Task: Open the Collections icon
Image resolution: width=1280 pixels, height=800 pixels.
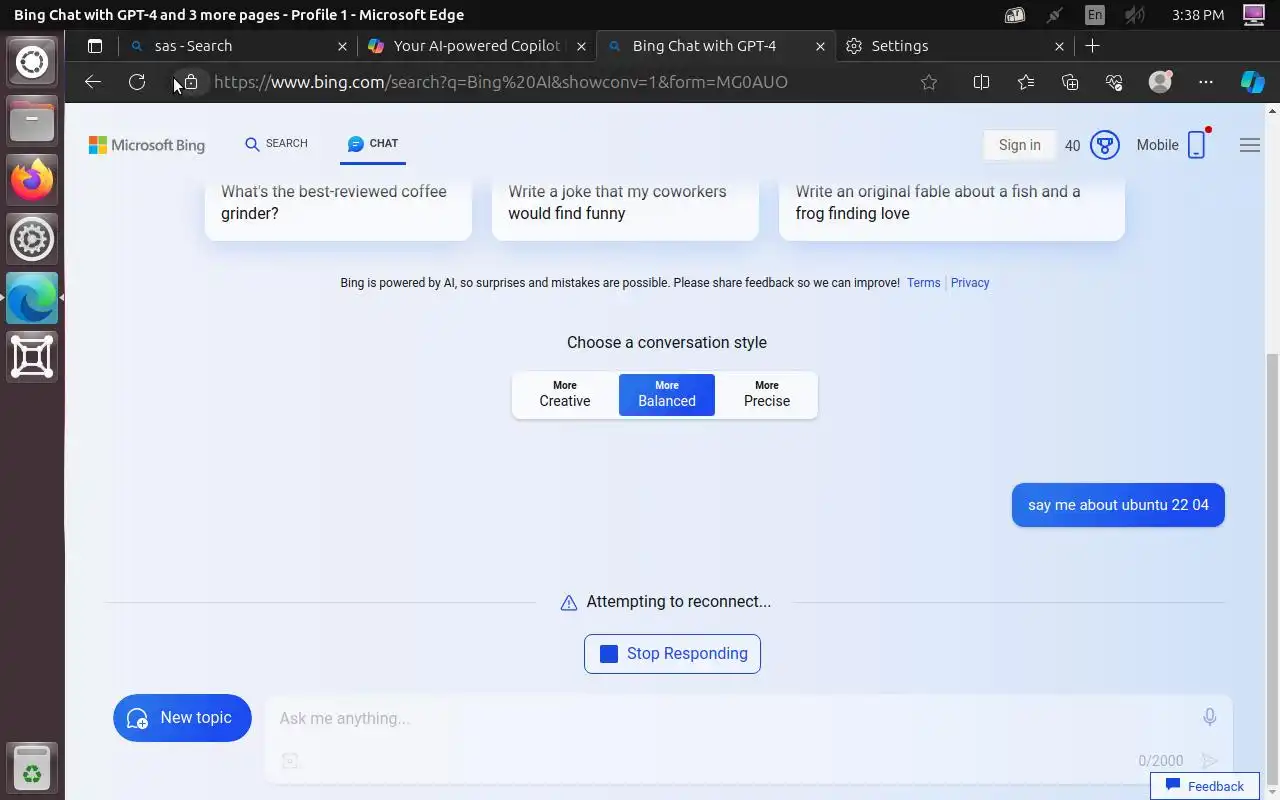Action: click(1070, 82)
